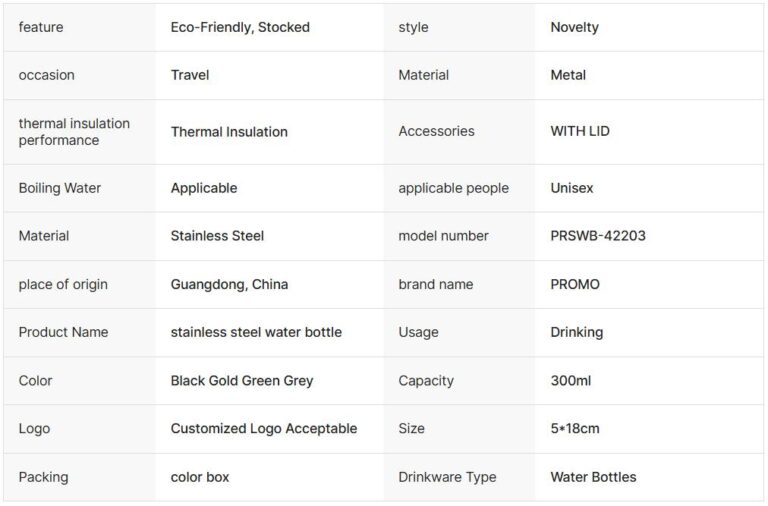Click the 5*18cm size value
Viewport: 768px width, 506px height.
(x=575, y=428)
